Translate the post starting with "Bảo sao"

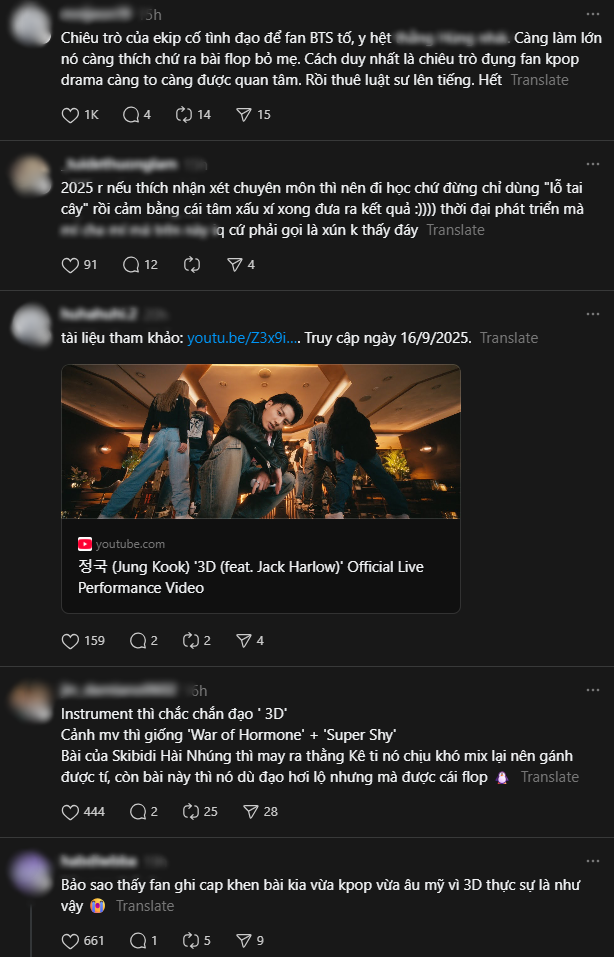(145, 906)
